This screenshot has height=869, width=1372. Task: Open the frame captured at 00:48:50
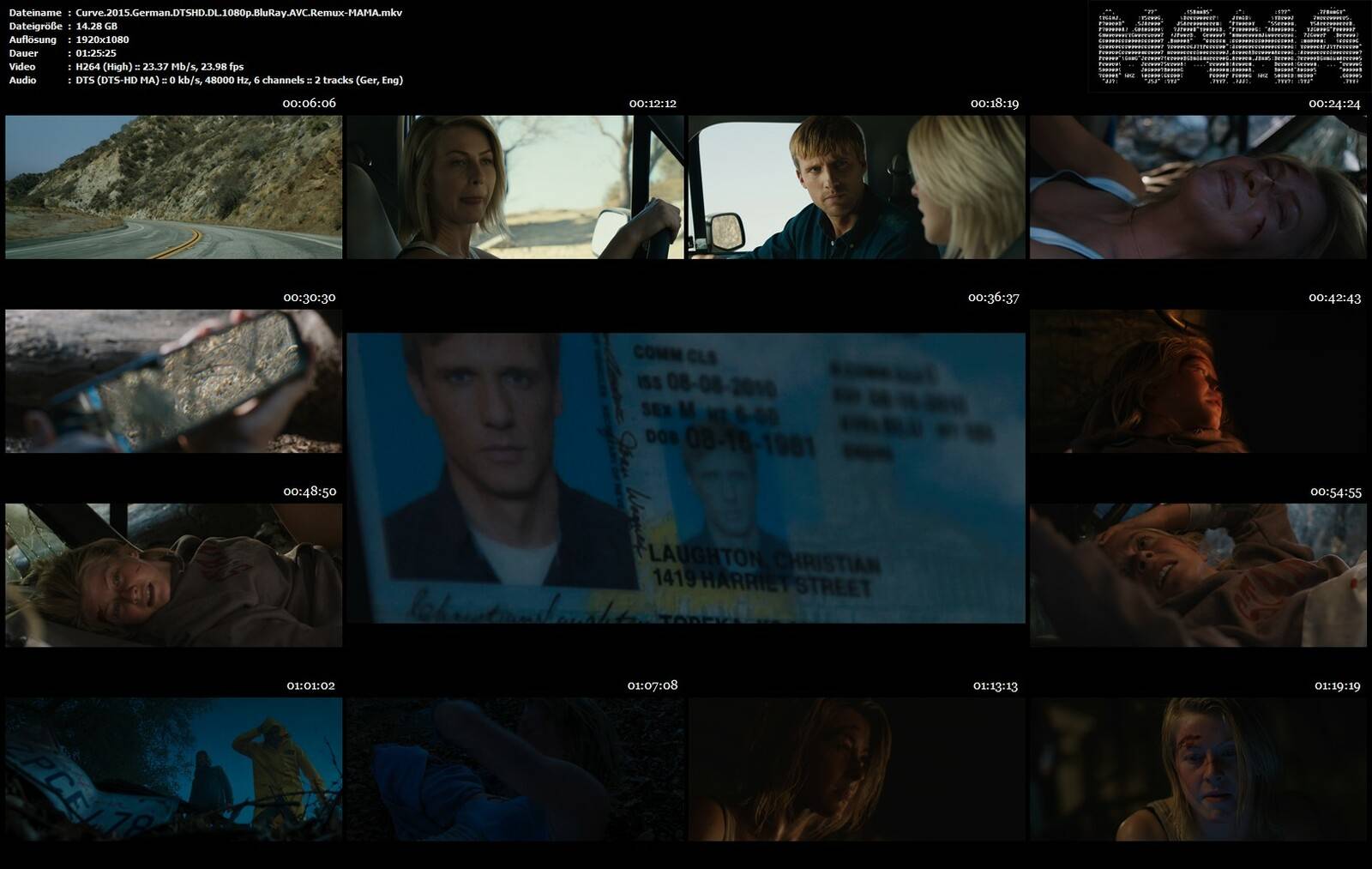pyautogui.click(x=174, y=575)
